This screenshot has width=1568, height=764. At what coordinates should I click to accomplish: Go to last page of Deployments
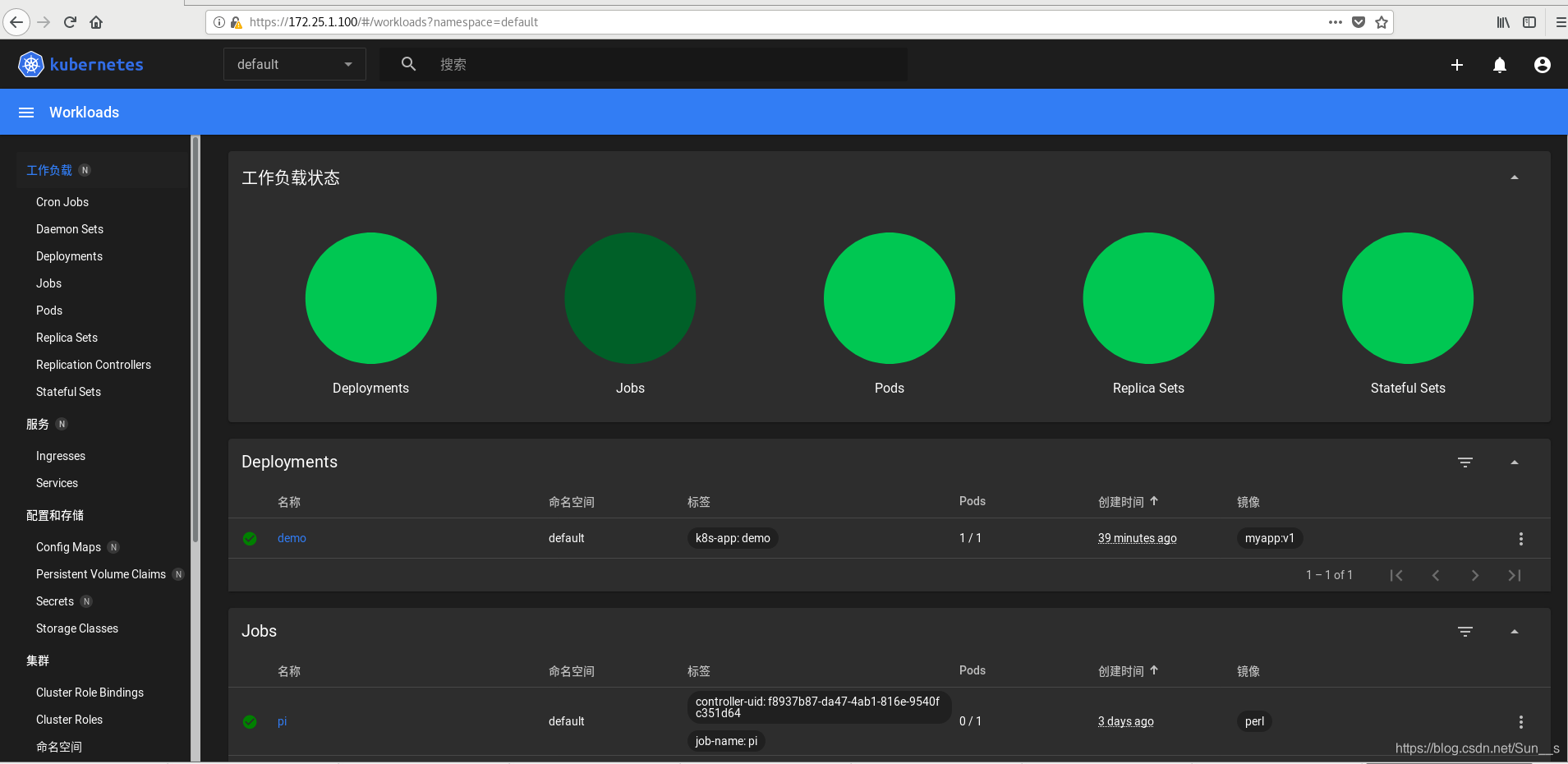[x=1515, y=576]
